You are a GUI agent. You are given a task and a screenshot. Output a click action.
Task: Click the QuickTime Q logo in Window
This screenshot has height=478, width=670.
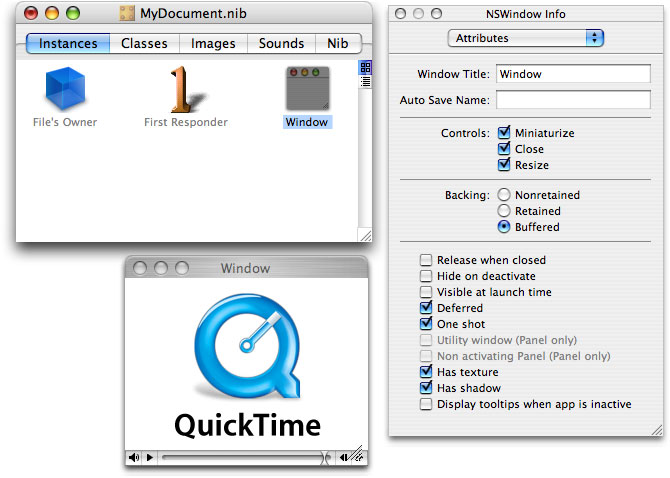tap(247, 346)
